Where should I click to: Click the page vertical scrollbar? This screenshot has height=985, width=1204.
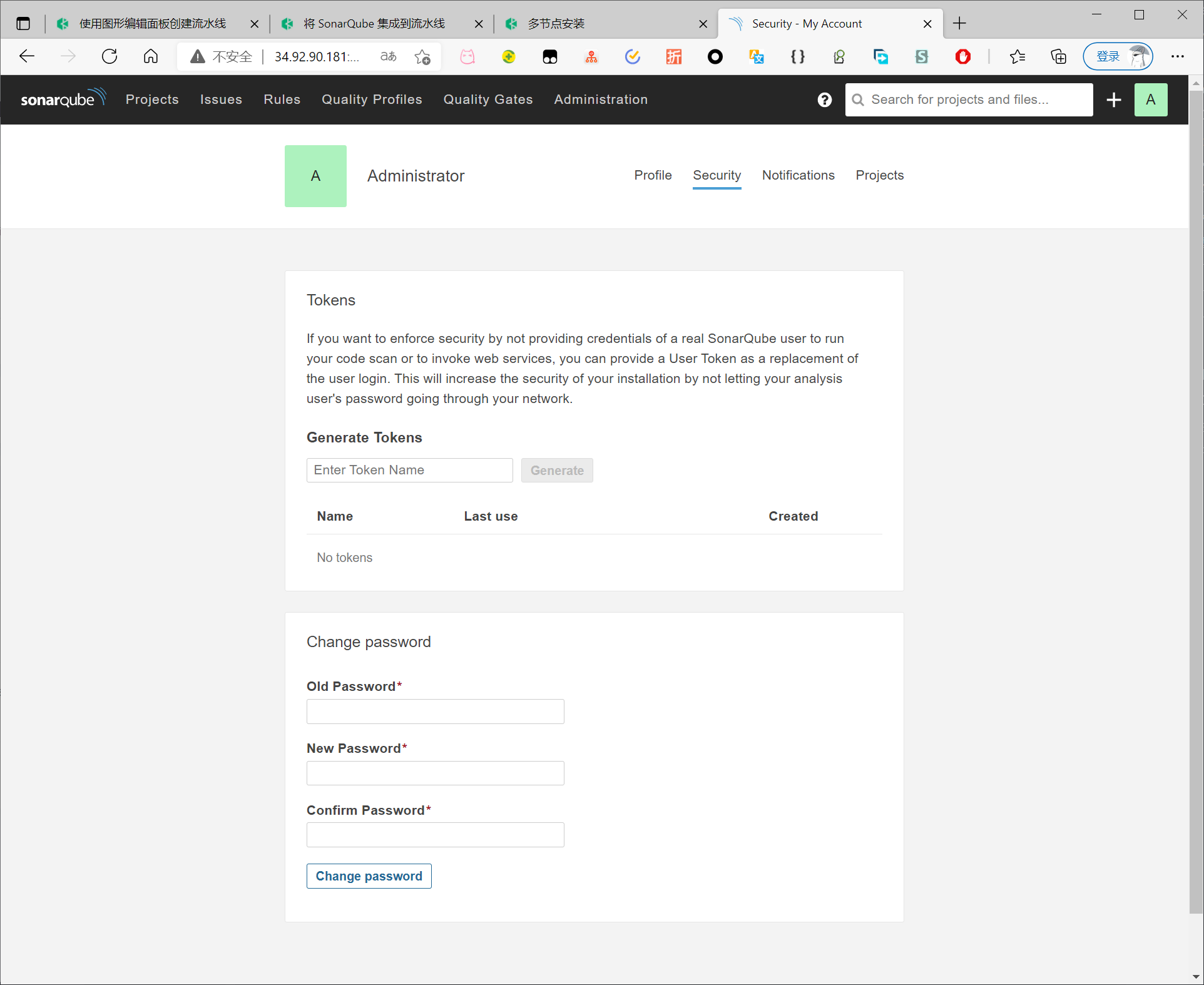pos(1195,501)
